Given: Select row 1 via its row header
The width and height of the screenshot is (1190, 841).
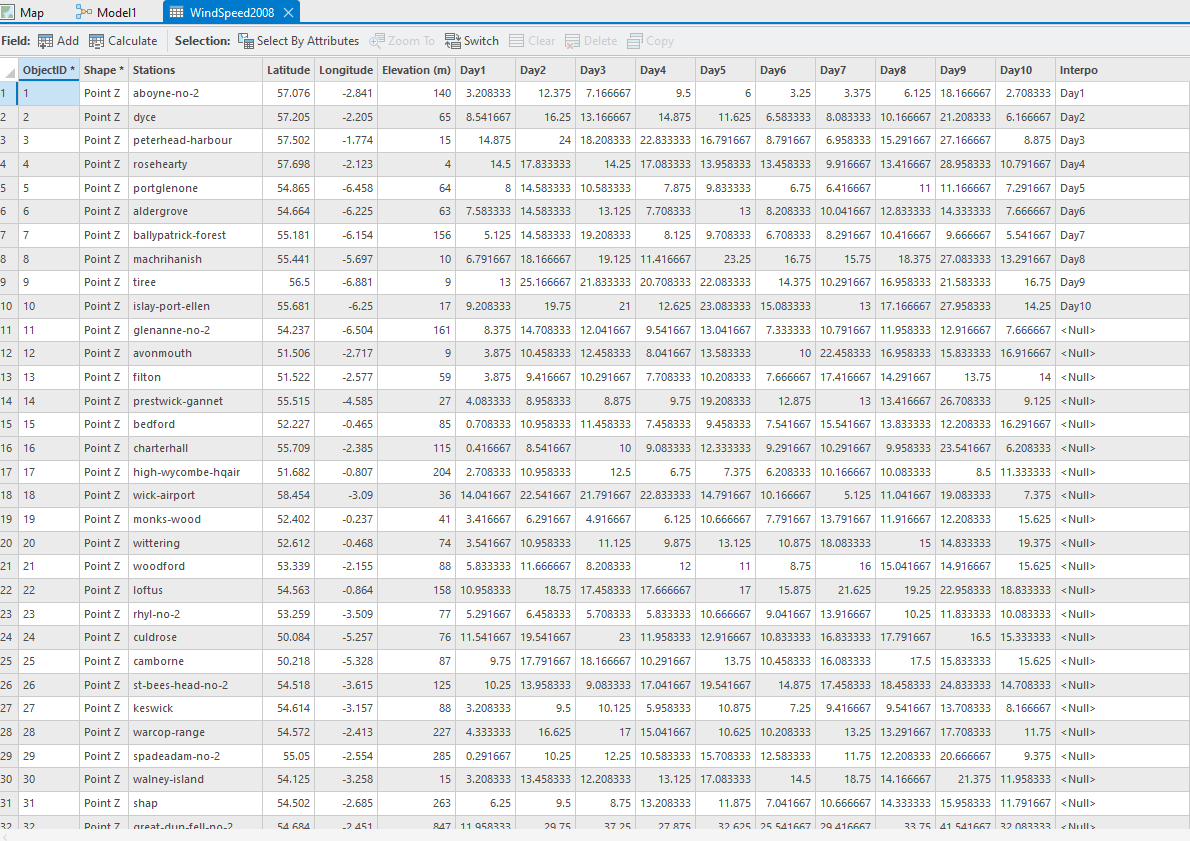Looking at the screenshot, I should 8,93.
